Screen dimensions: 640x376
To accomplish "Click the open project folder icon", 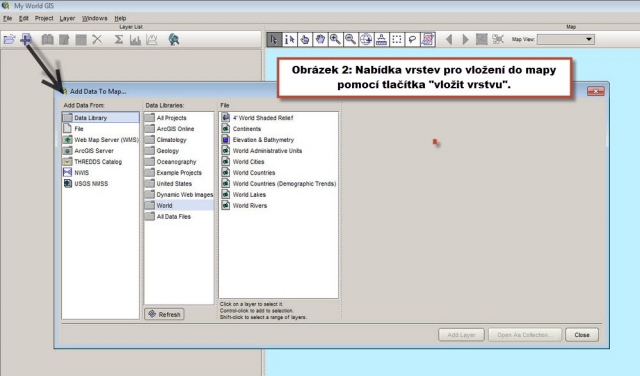I will pos(9,39).
